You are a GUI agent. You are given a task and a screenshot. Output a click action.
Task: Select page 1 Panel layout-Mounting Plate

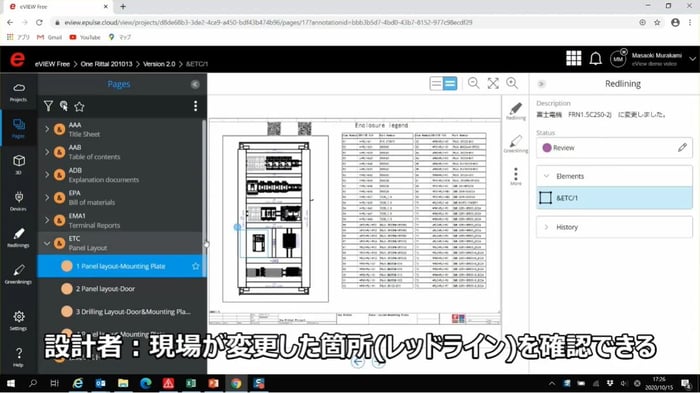[x=121, y=266]
